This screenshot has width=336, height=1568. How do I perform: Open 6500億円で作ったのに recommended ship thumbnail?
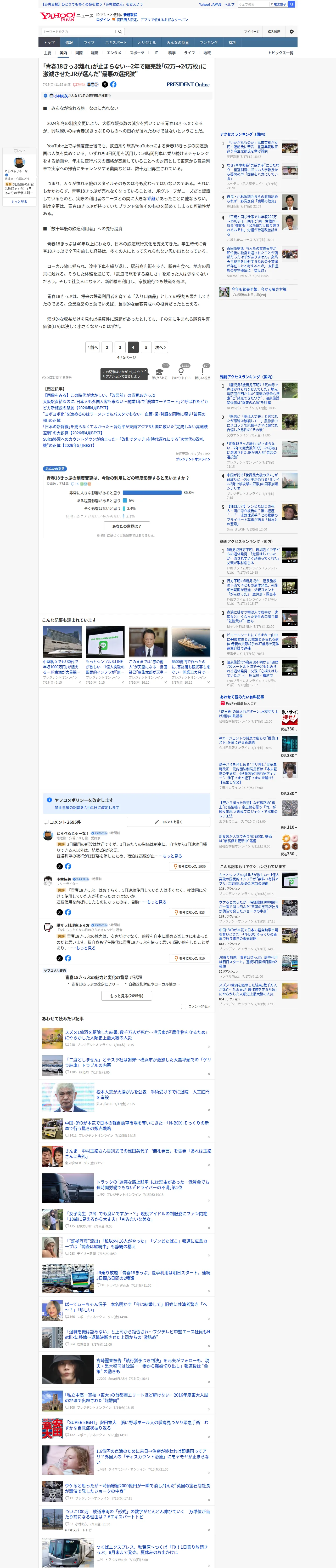(x=191, y=642)
